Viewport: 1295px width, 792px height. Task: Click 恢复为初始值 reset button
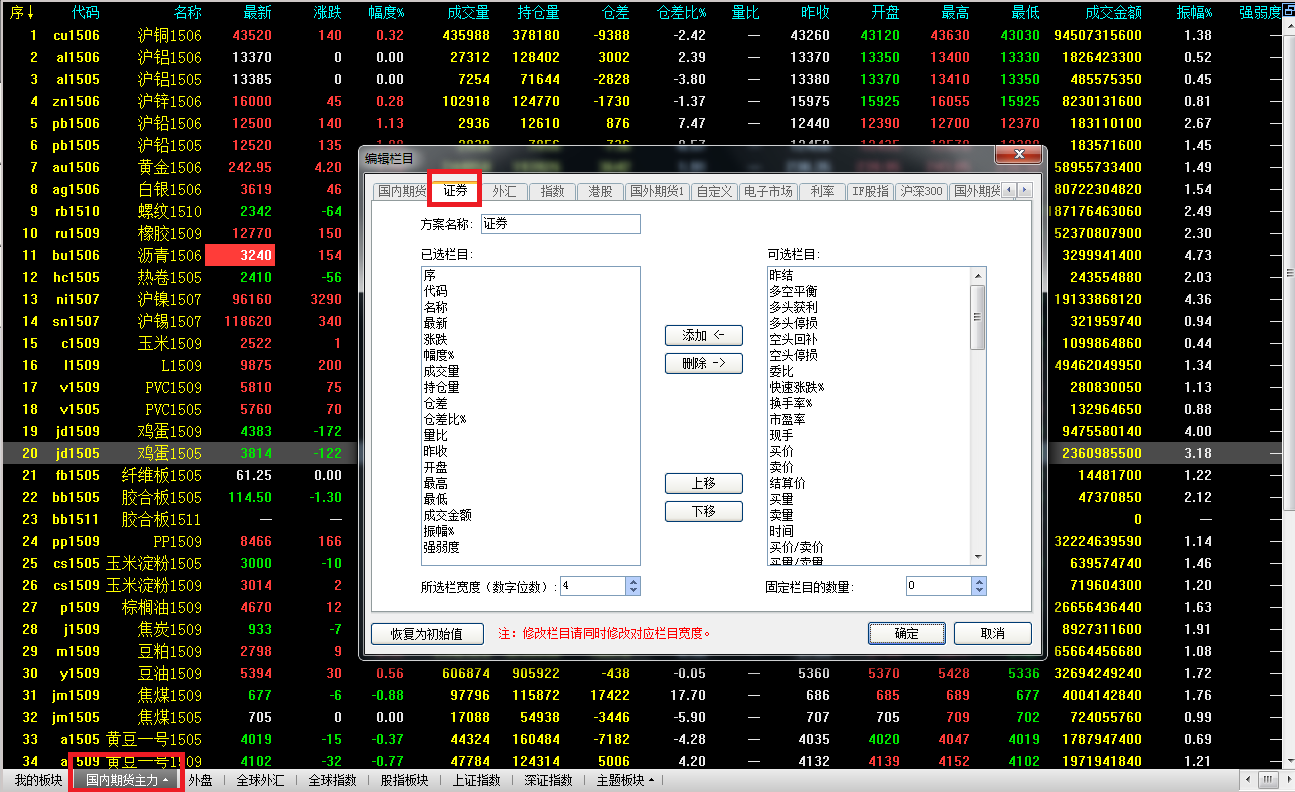pyautogui.click(x=427, y=633)
